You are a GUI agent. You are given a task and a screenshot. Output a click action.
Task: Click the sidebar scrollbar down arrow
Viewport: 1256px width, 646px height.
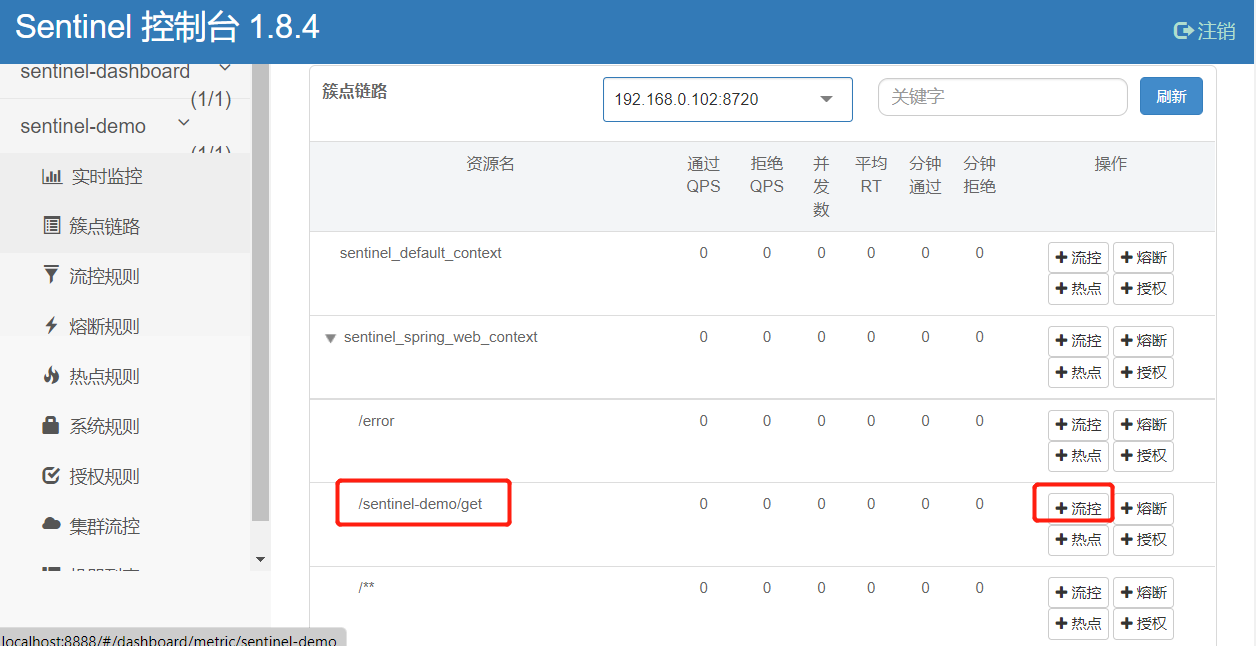261,559
